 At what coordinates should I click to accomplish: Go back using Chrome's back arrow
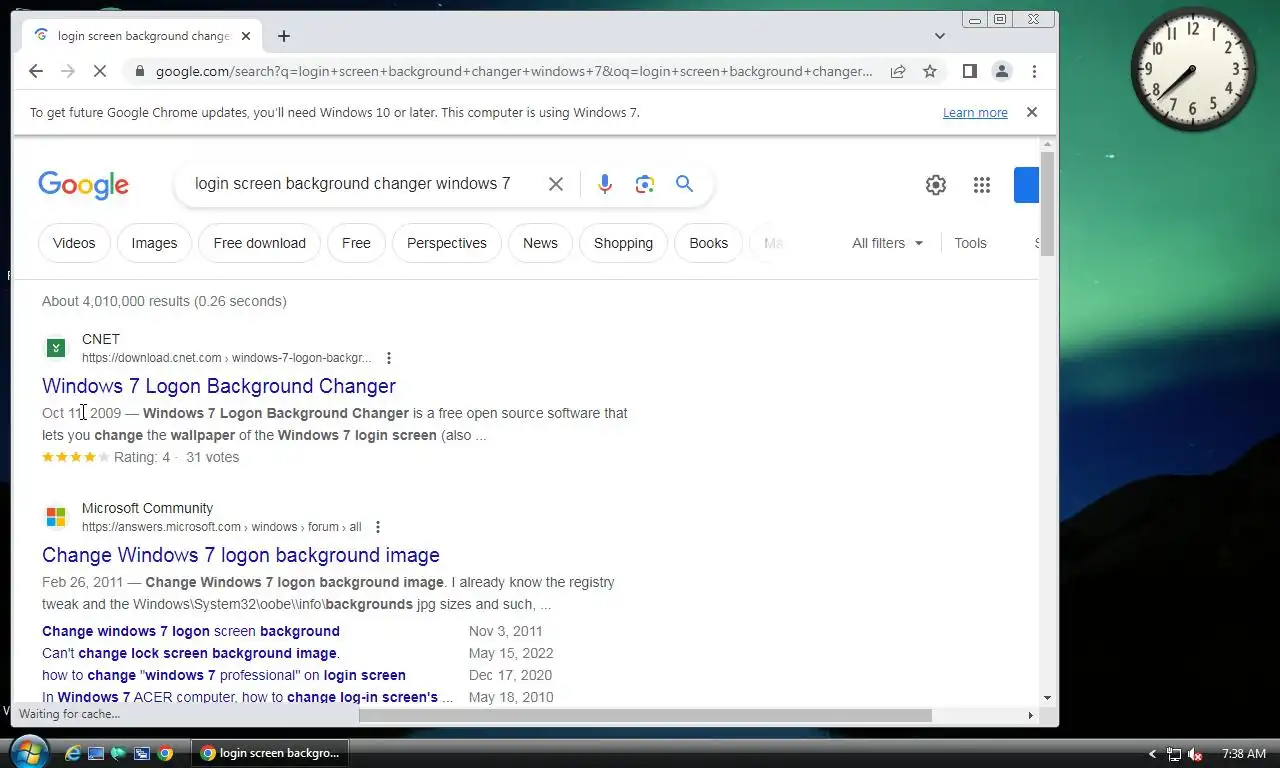click(36, 71)
